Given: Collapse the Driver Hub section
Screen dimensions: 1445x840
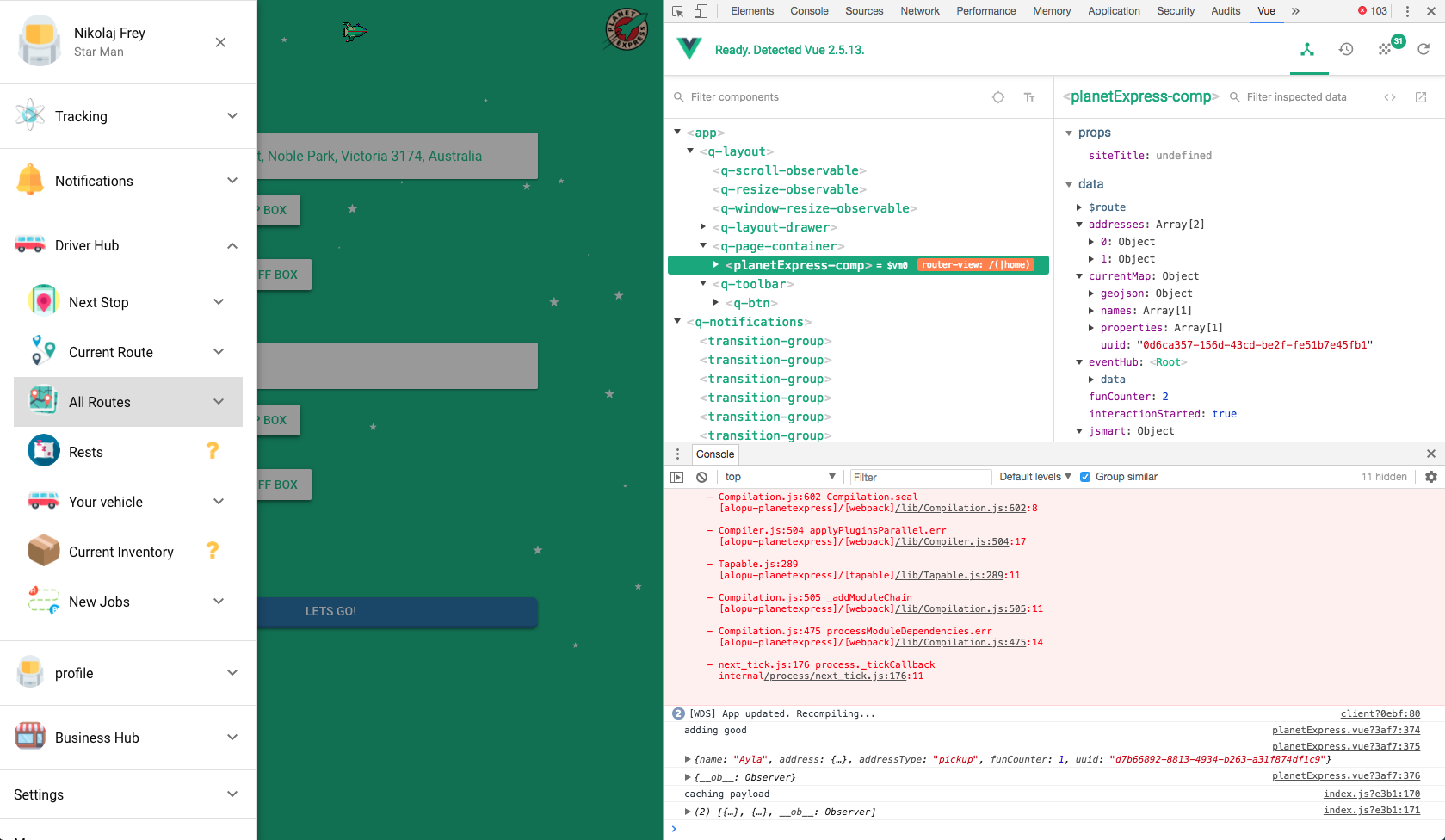Looking at the screenshot, I should [232, 245].
